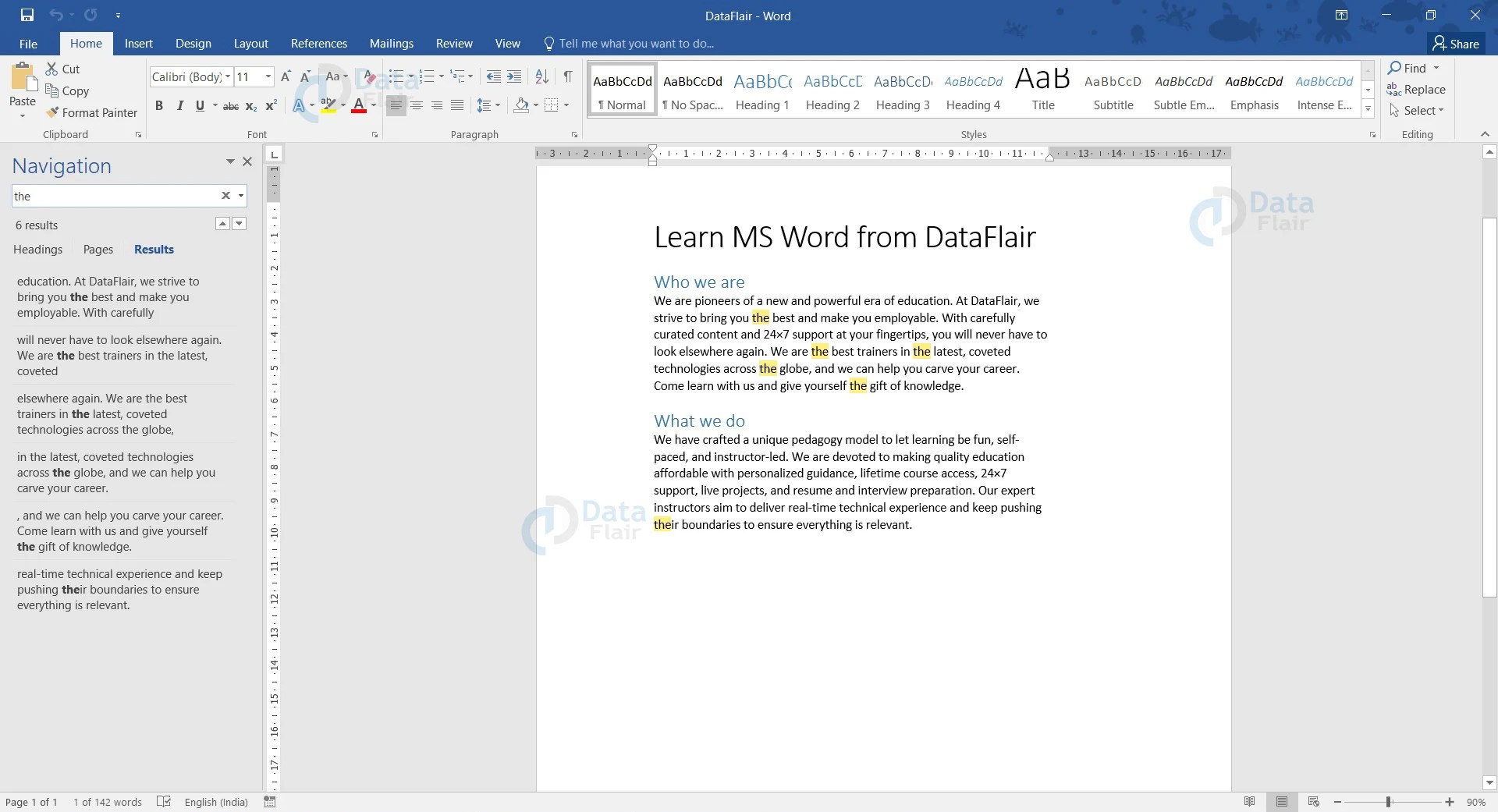
Task: Click the Sort A-Z icon
Action: pos(541,76)
